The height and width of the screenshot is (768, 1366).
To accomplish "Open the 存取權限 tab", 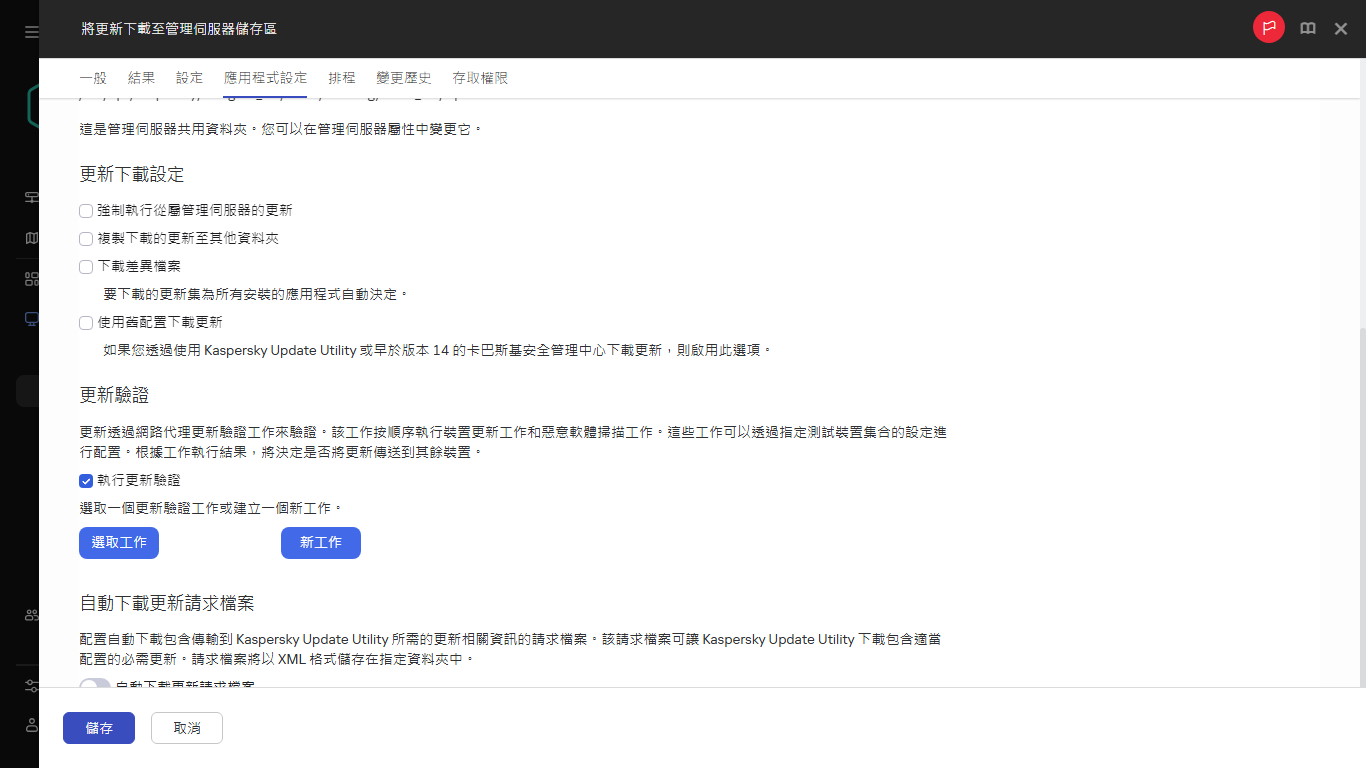I will pos(482,77).
